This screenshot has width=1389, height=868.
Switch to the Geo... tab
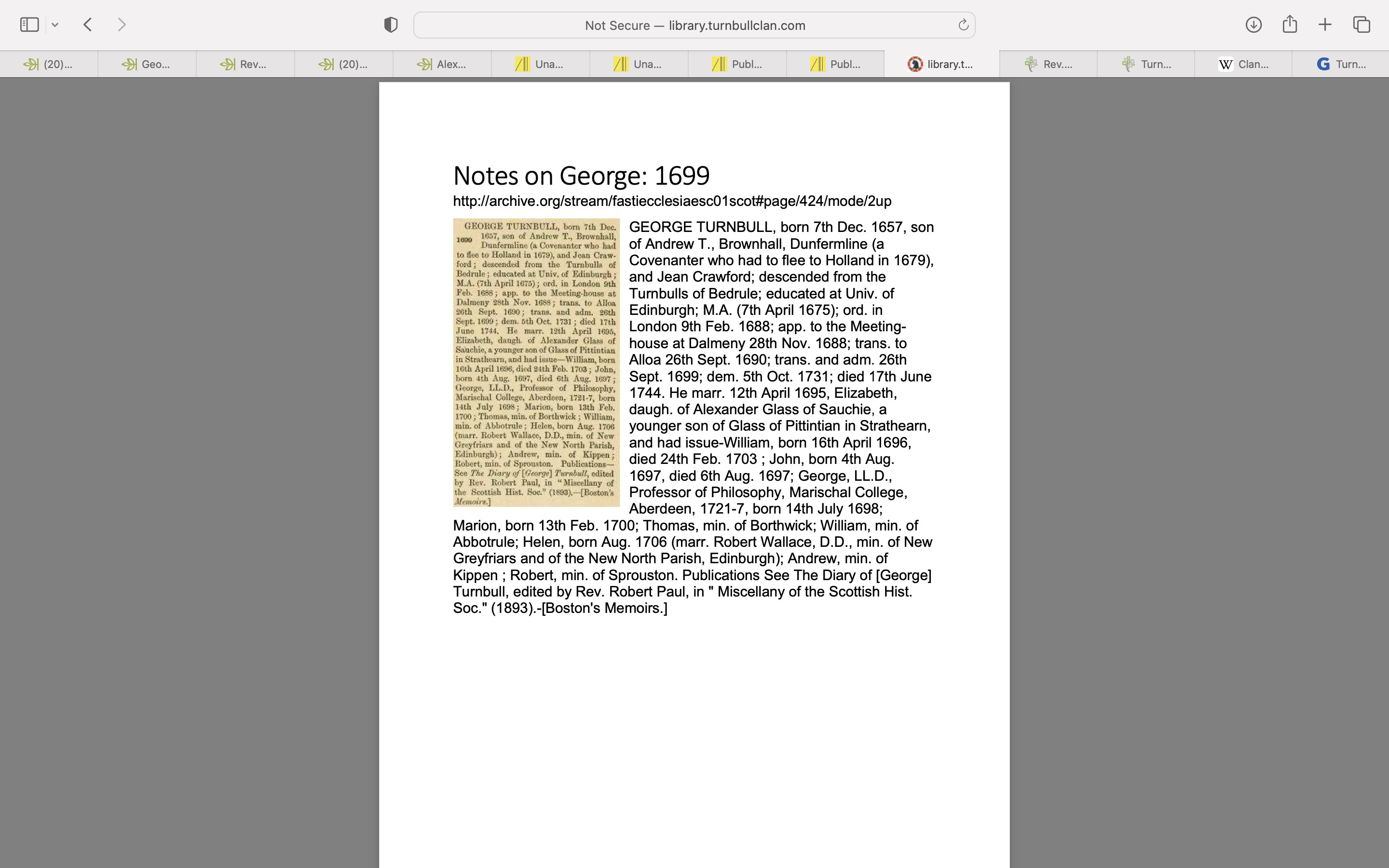pos(147,64)
